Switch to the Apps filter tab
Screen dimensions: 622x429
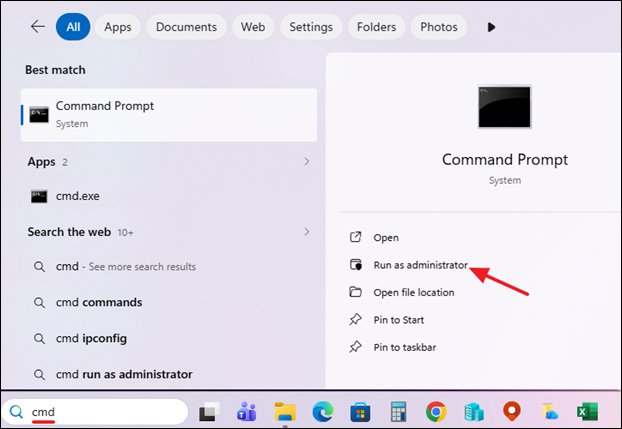(118, 27)
